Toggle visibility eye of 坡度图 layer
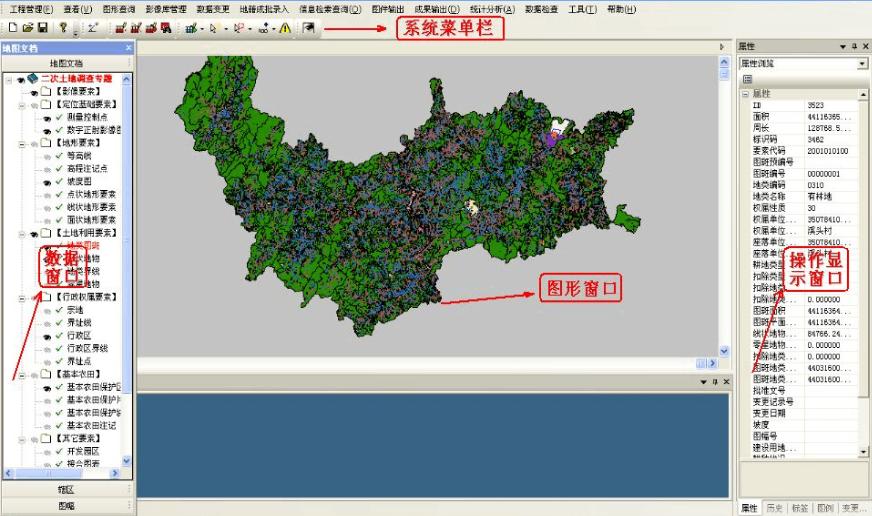The height and width of the screenshot is (516, 872). pyautogui.click(x=46, y=182)
